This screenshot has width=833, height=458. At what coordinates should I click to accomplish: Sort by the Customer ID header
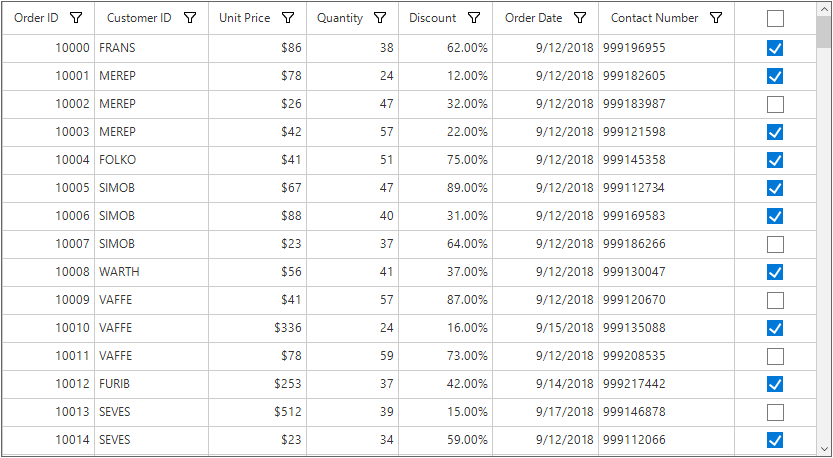pos(139,18)
